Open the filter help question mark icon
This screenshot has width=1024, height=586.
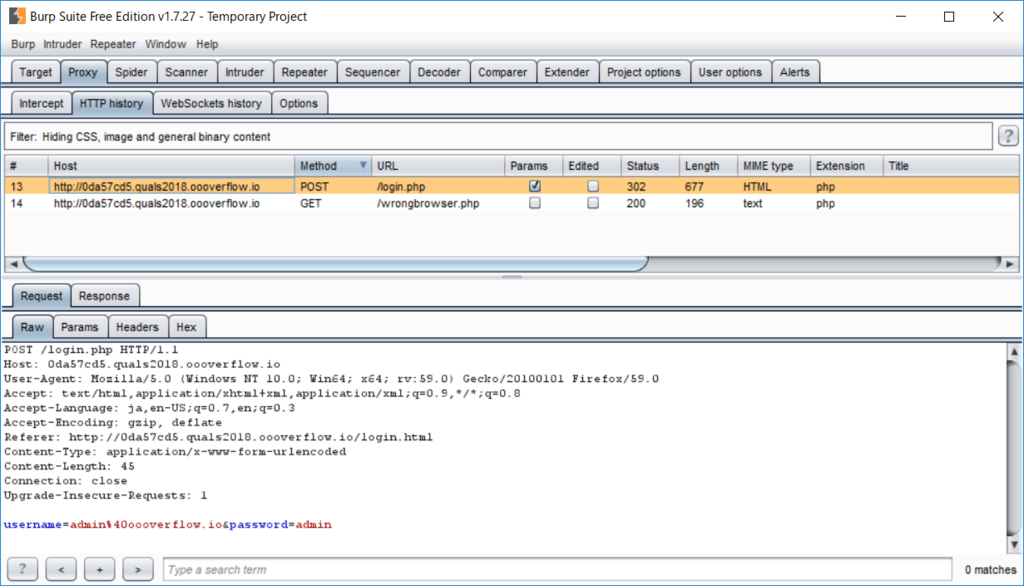click(1008, 136)
